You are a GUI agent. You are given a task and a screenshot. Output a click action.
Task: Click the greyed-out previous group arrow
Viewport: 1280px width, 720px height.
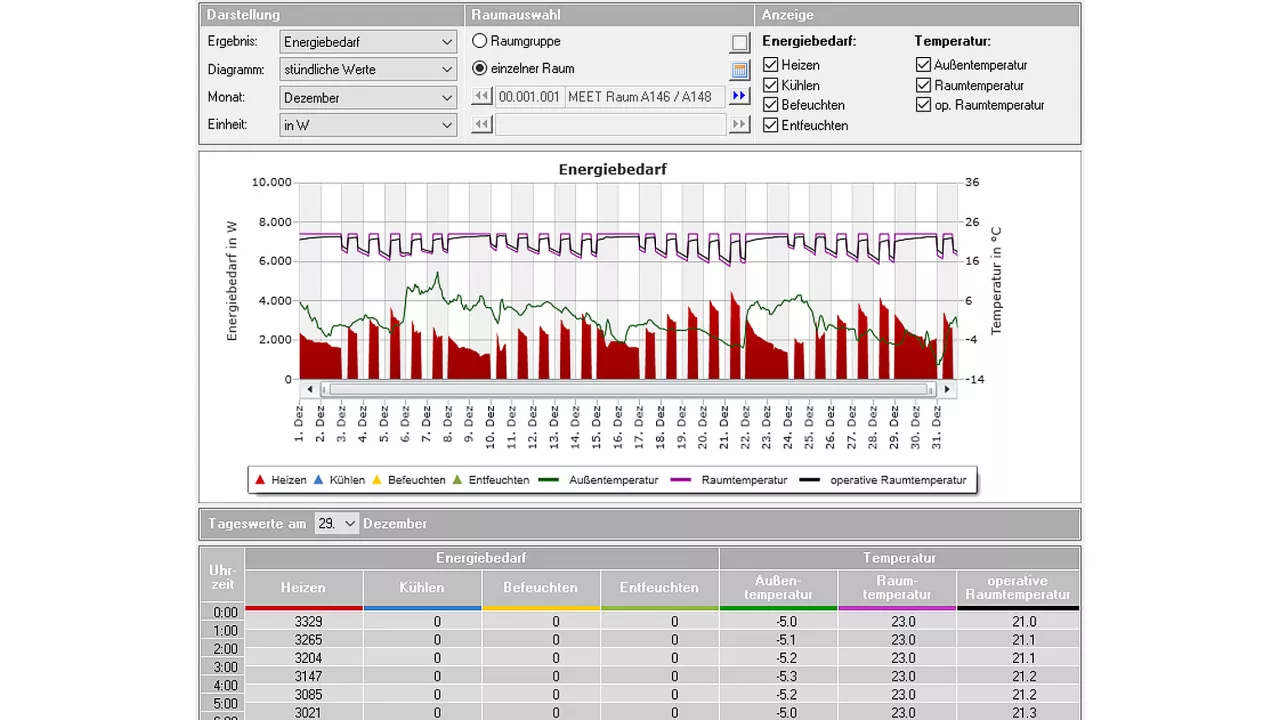(482, 125)
